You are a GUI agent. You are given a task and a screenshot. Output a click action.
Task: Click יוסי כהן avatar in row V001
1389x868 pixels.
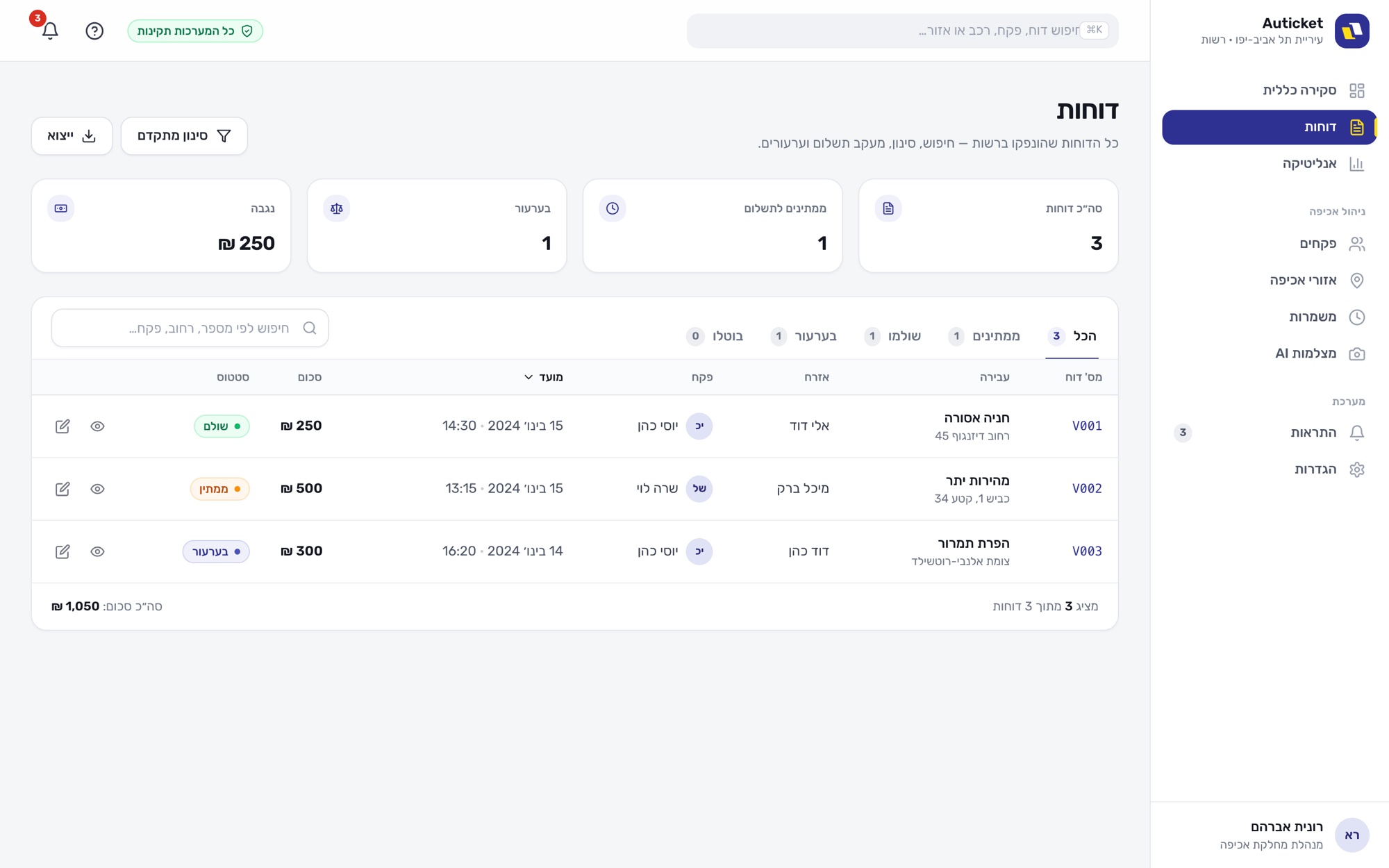coord(699,426)
